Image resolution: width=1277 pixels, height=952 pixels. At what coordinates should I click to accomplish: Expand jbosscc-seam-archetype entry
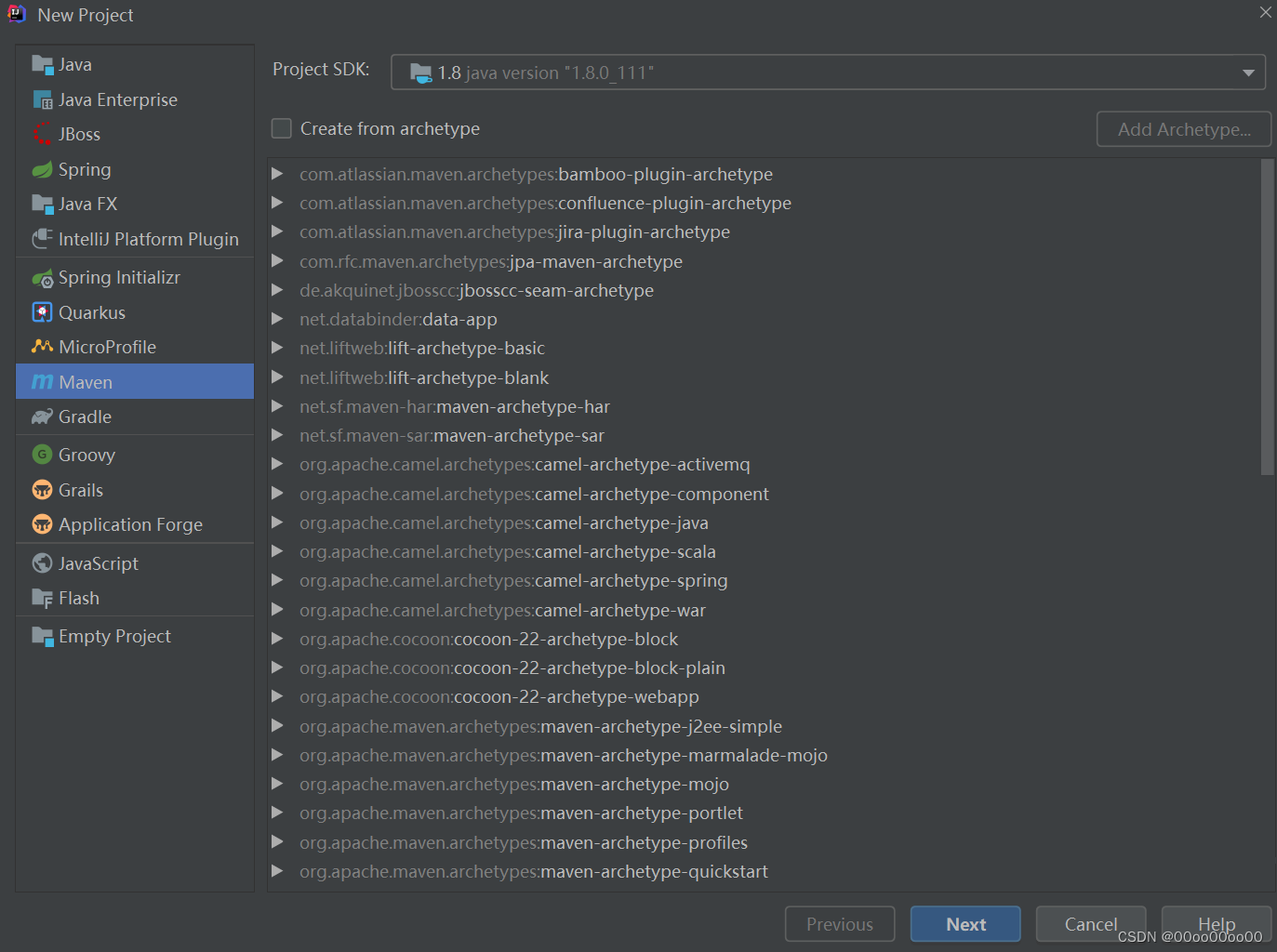click(x=277, y=290)
